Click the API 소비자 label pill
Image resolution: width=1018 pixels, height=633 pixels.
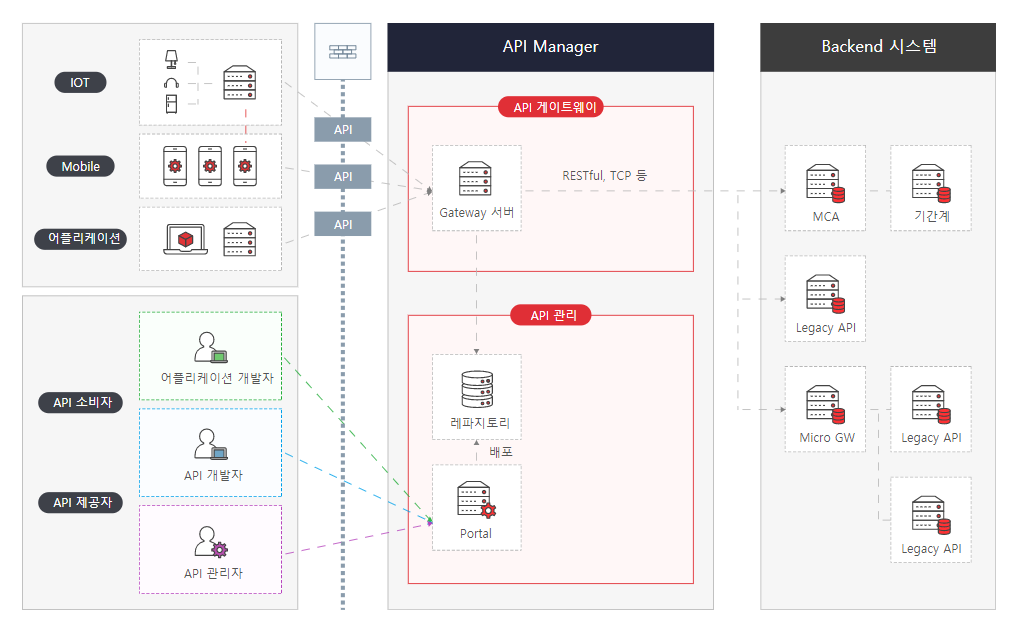click(81, 403)
